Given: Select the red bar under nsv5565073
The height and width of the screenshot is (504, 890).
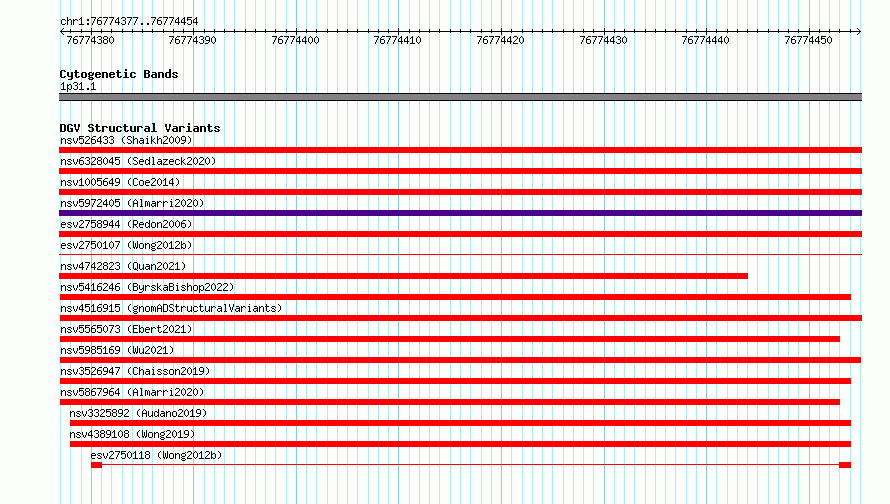Looking at the screenshot, I should pos(450,339).
